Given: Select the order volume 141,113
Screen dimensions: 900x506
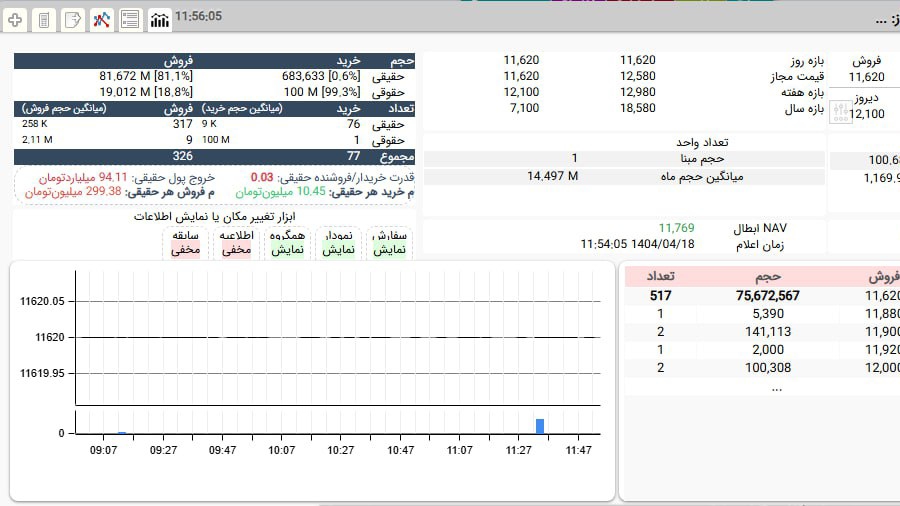Looking at the screenshot, I should 768,332.
